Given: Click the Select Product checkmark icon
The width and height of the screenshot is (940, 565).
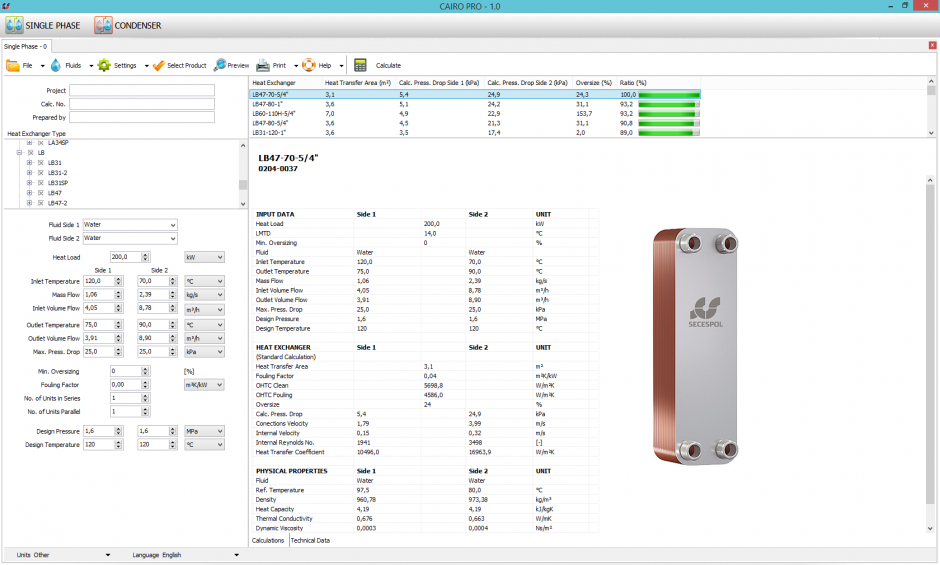Looking at the screenshot, I should click(159, 65).
